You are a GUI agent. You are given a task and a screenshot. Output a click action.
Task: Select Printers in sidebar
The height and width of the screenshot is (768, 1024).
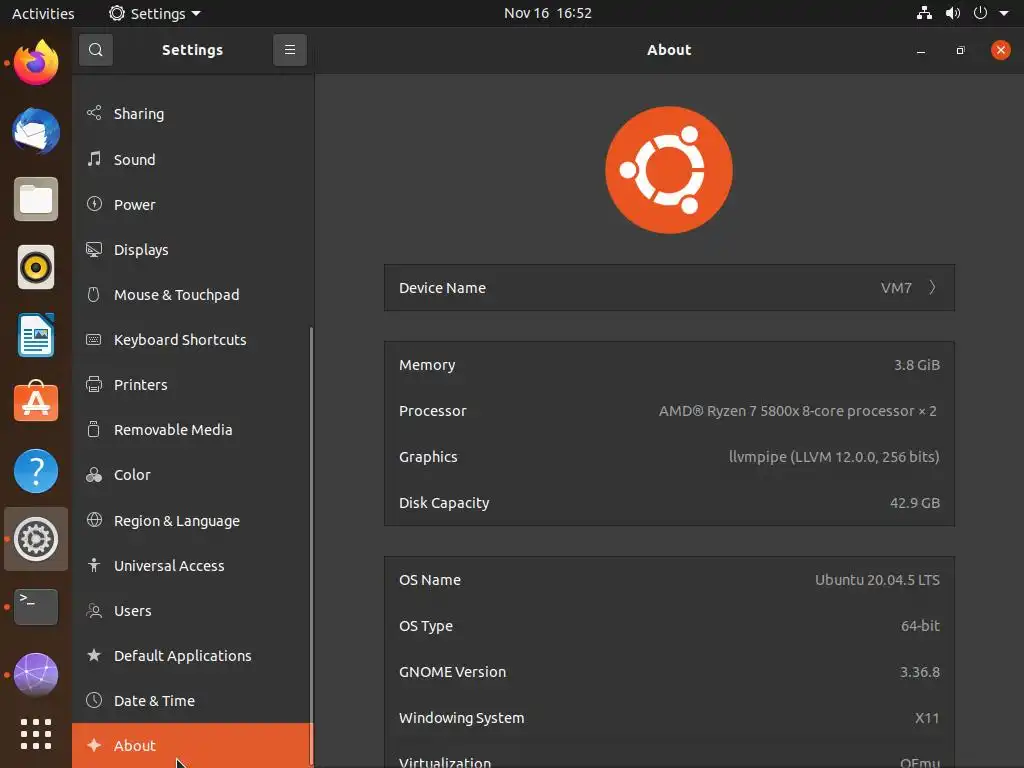click(x=193, y=385)
